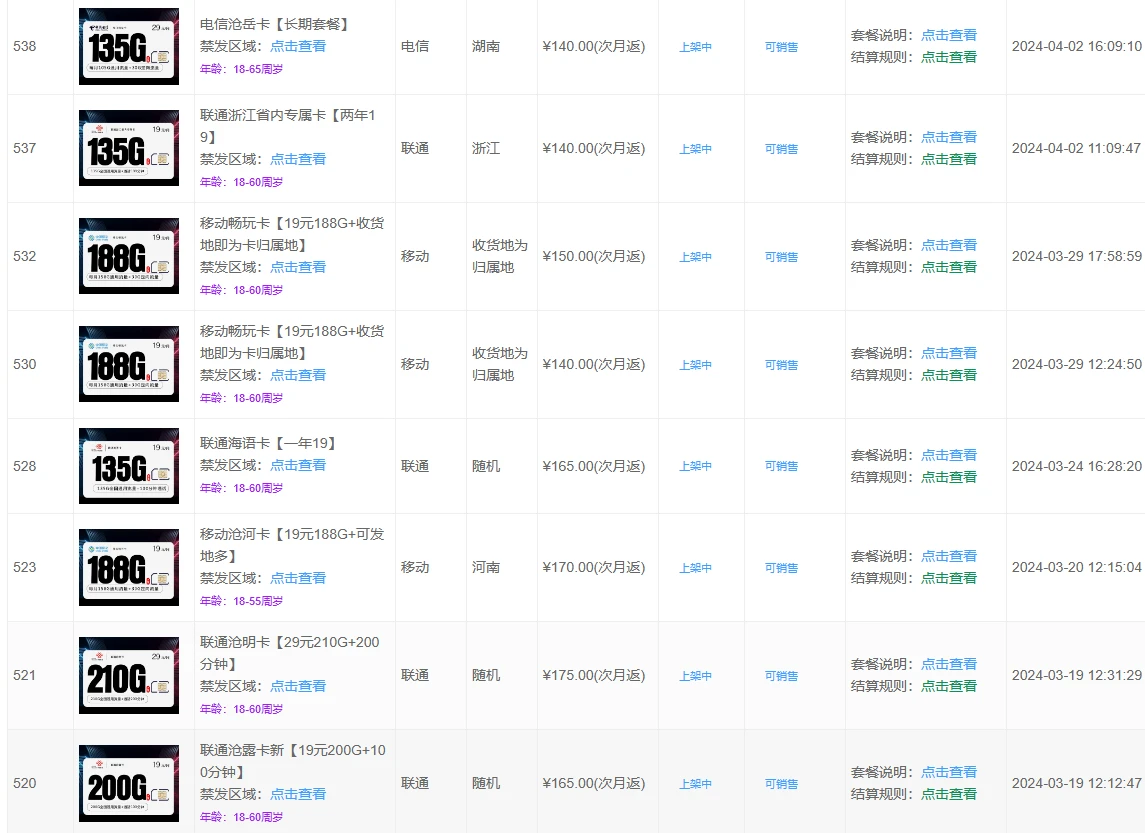Image resolution: width=1145 pixels, height=833 pixels.
Task: Click the operator cell 电信
Action: [415, 46]
